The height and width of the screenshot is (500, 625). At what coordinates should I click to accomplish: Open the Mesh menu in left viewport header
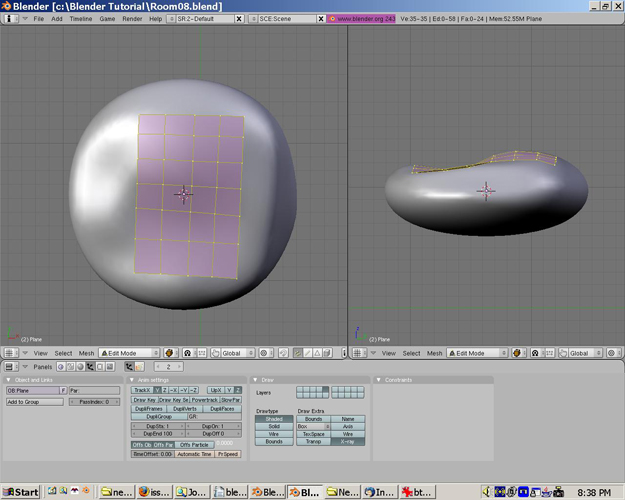[x=87, y=353]
